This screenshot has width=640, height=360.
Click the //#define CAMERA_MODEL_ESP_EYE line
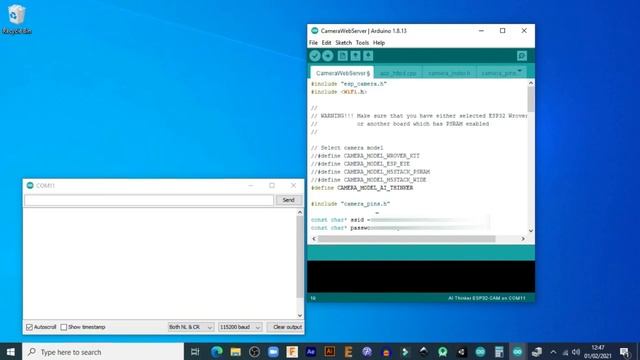tap(360, 164)
